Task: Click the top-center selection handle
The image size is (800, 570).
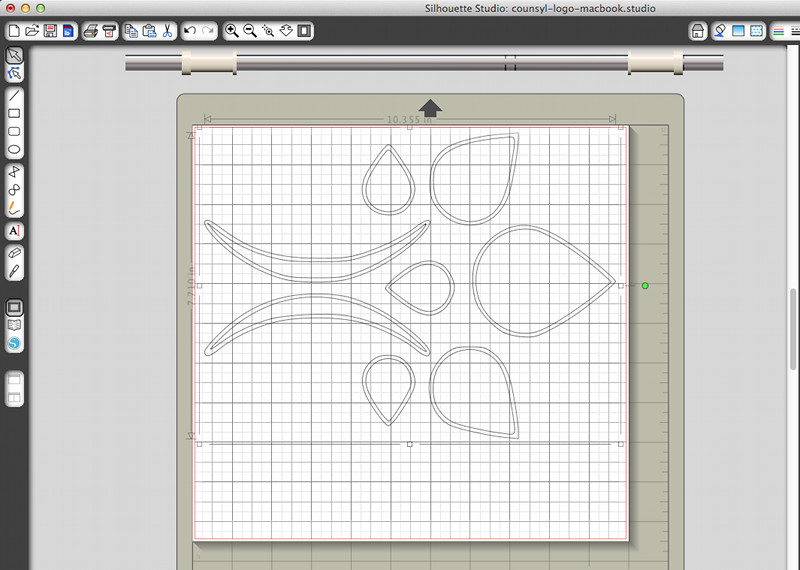Action: click(410, 127)
